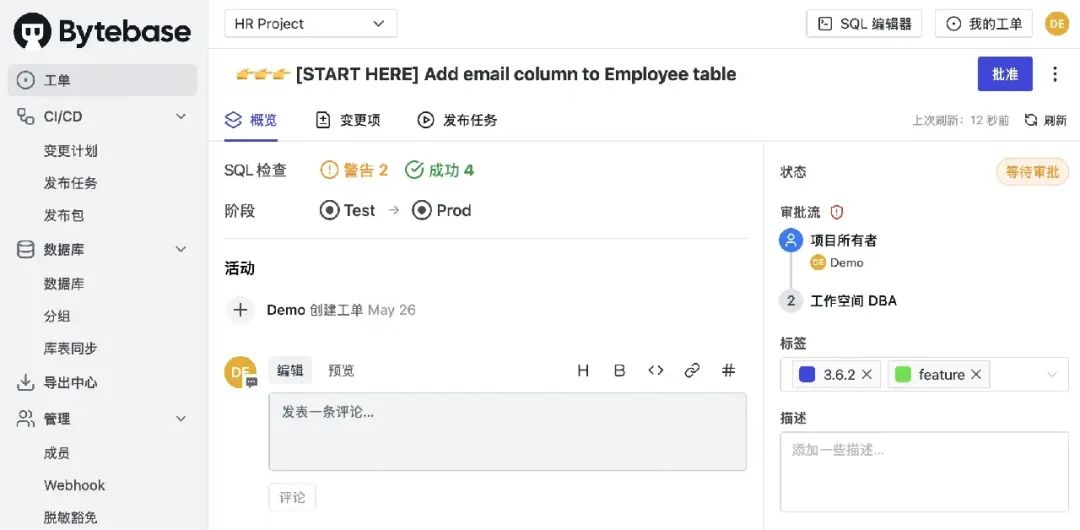Viewport: 1080px width, 530px height.
Task: Open the HR Project dropdown
Action: (310, 23)
